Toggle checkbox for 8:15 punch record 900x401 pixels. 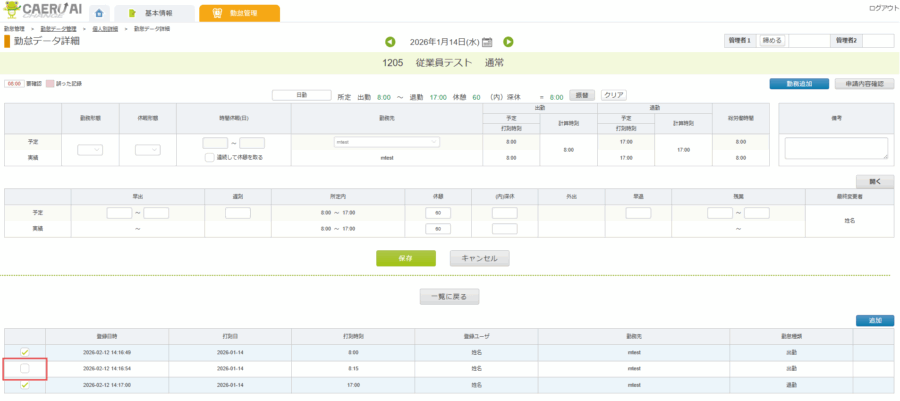pos(25,368)
